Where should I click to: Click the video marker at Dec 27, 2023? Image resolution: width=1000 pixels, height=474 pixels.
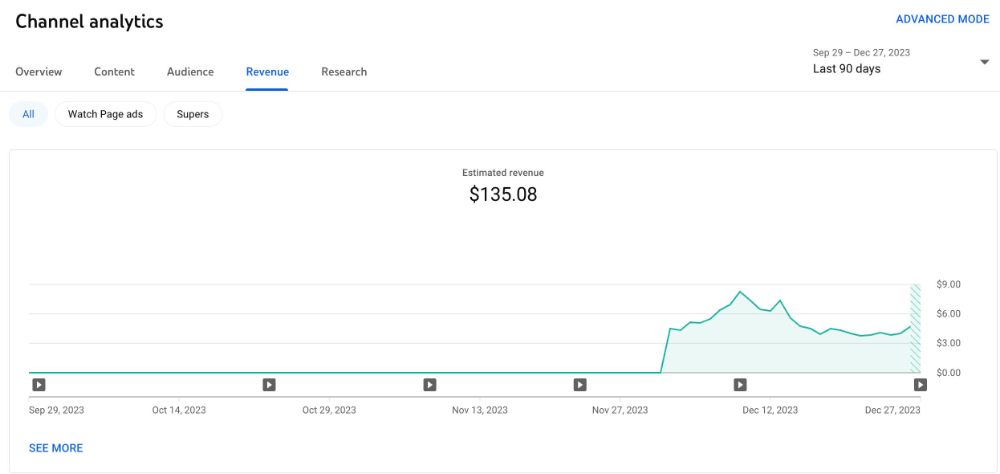pyautogui.click(x=920, y=384)
